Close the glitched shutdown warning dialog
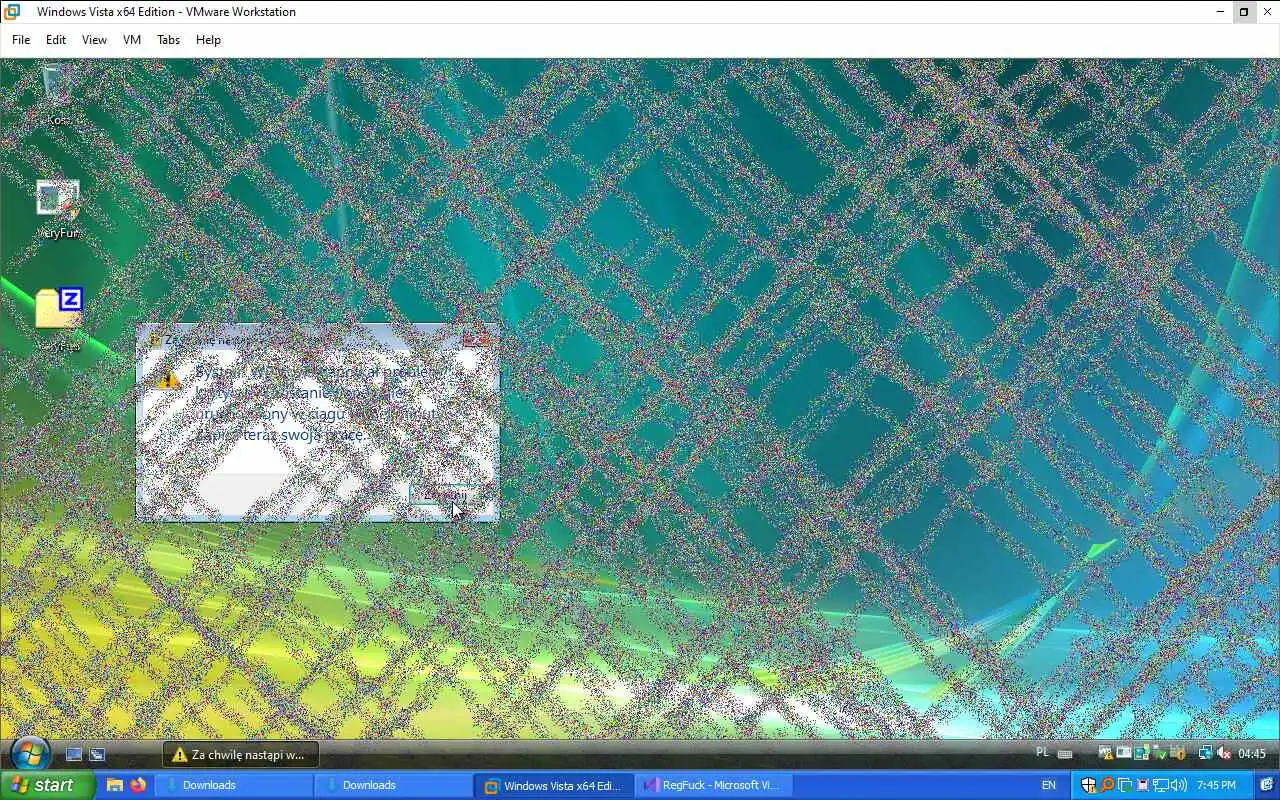This screenshot has height=800, width=1280. tap(479, 339)
